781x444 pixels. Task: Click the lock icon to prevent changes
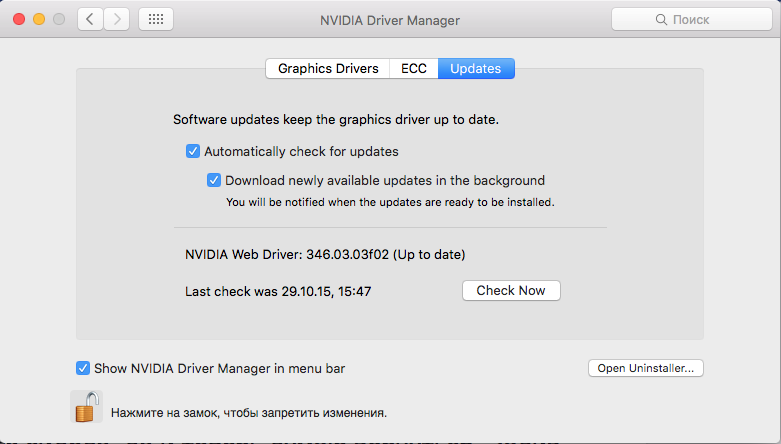pos(86,406)
